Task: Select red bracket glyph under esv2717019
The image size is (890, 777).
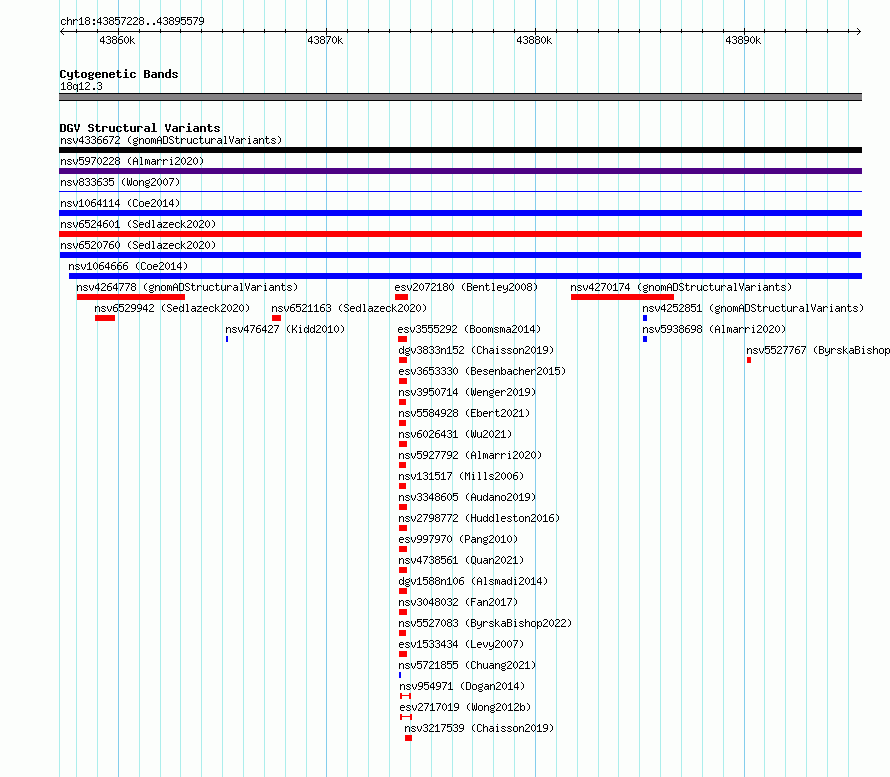Action: [406, 717]
